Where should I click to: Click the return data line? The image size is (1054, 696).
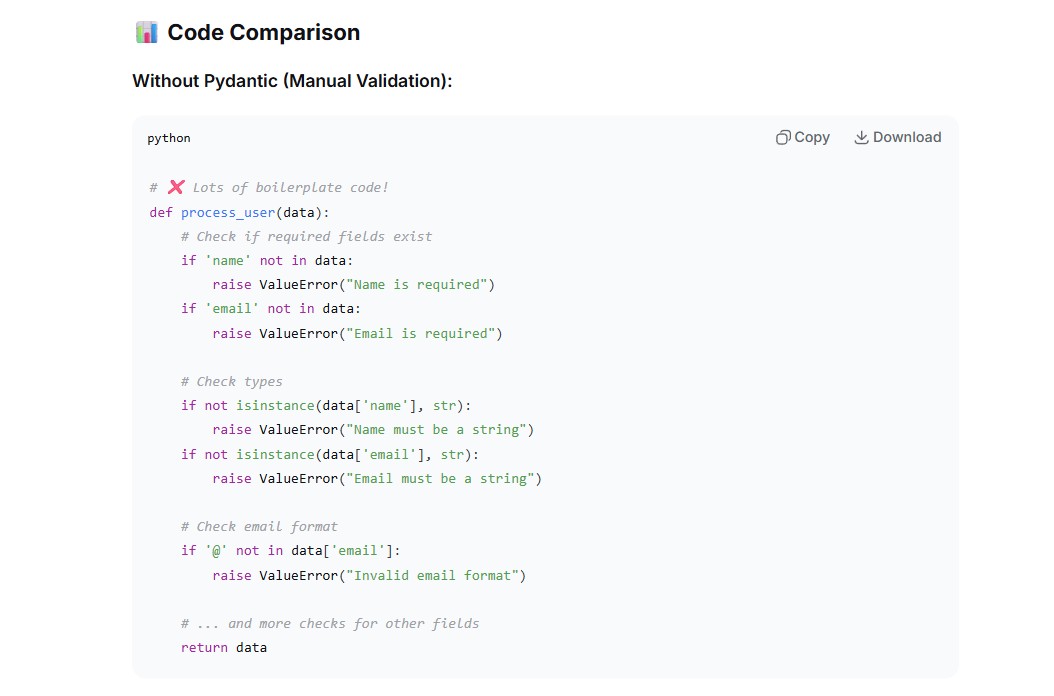coord(224,648)
